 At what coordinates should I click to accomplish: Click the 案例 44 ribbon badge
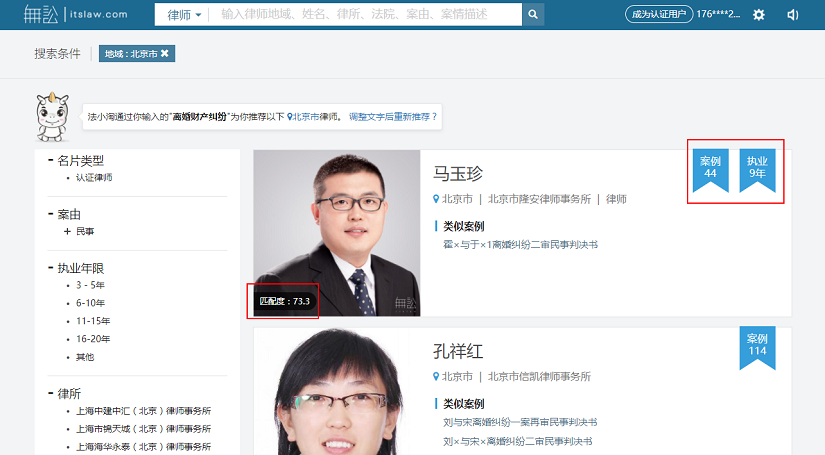[x=710, y=168]
